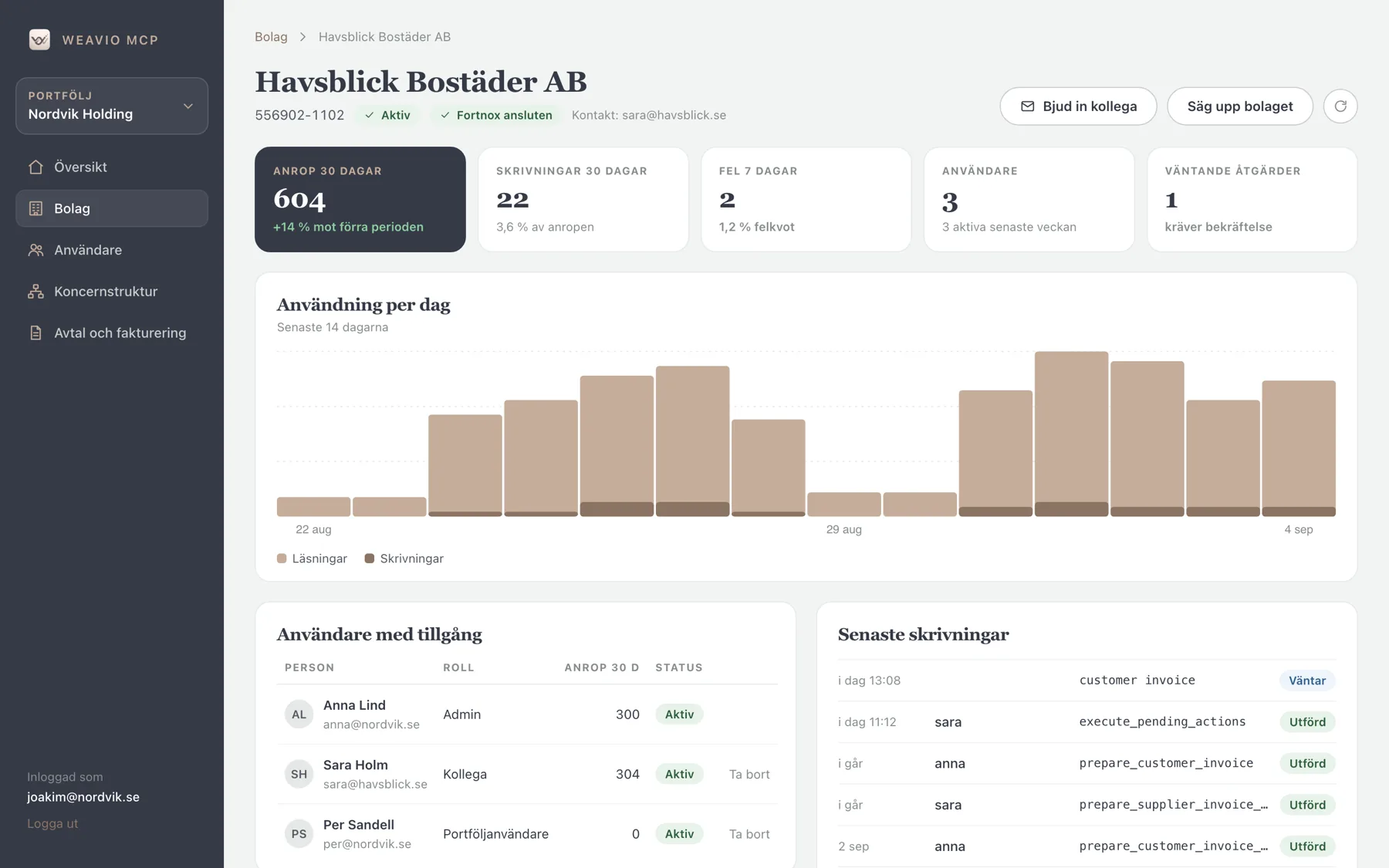The width and height of the screenshot is (1389, 868).
Task: Click the Bjud in kollega button
Action: coord(1078,106)
